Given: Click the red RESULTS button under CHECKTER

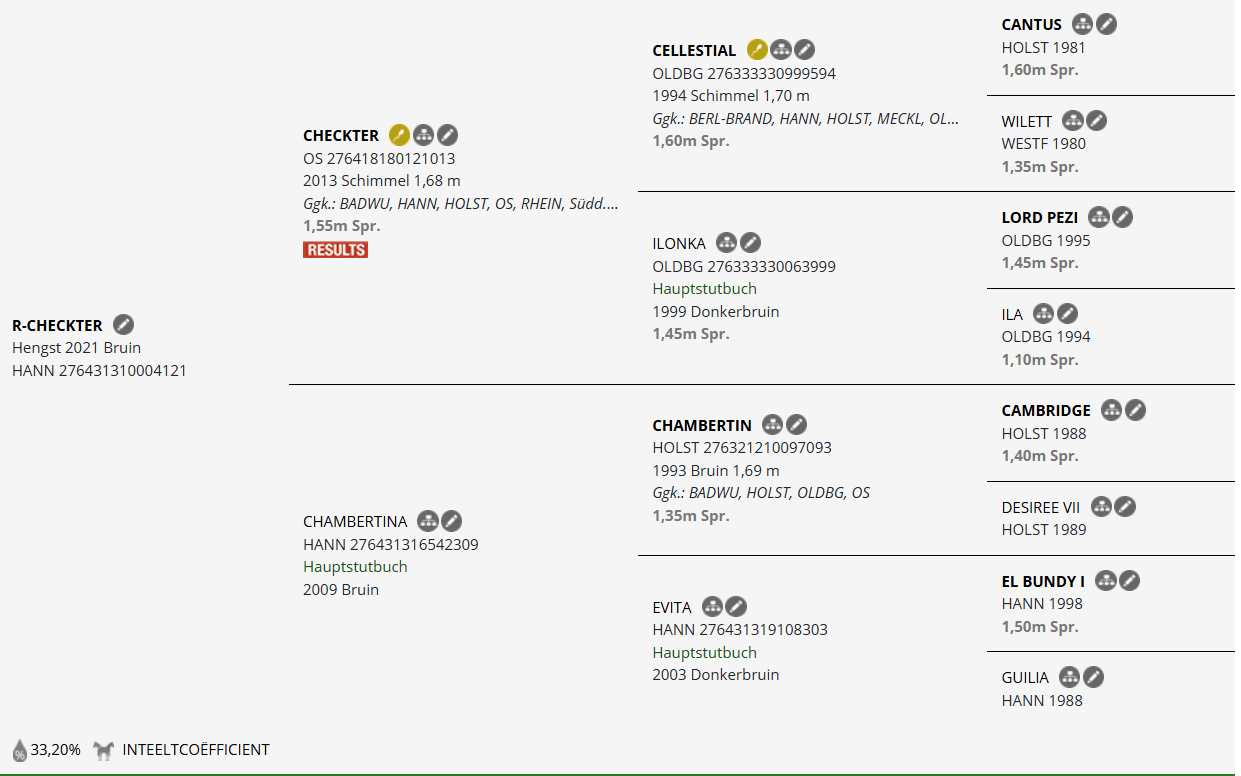Looking at the screenshot, I should point(335,250).
